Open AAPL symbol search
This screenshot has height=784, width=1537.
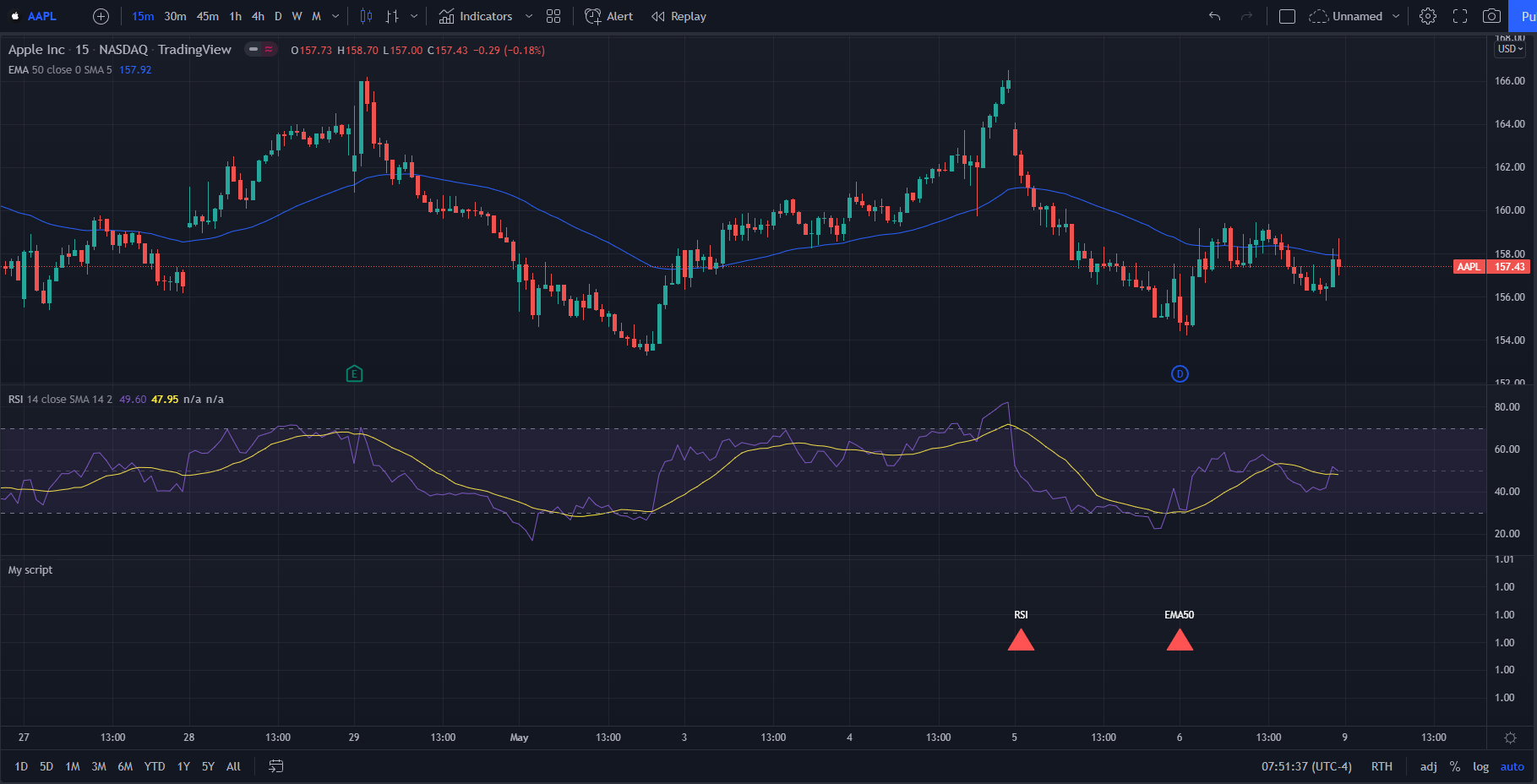42,16
